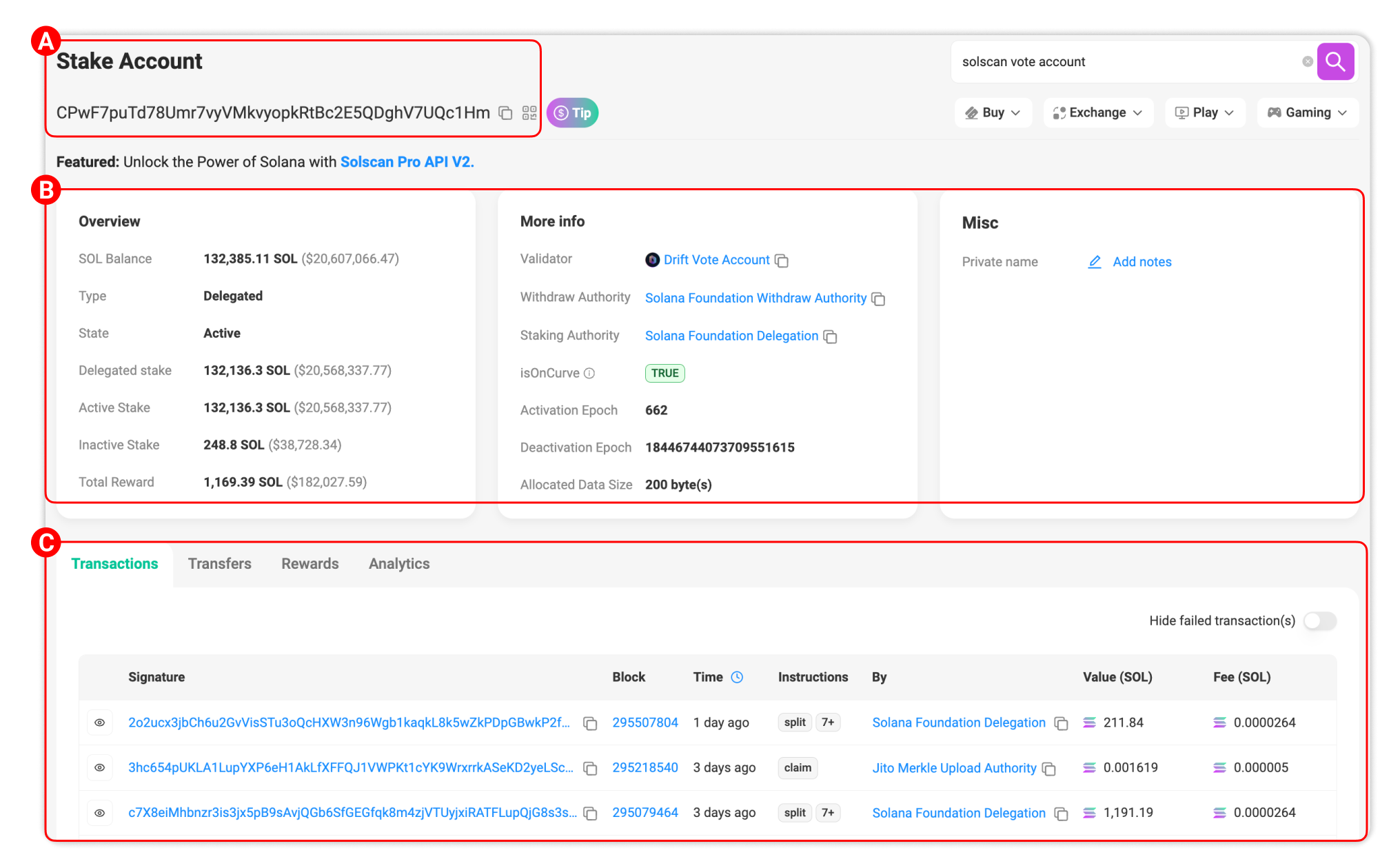This screenshot has width=1400, height=868.
Task: Select the SOL Balance value 132,385.11 SOL
Action: tap(250, 259)
